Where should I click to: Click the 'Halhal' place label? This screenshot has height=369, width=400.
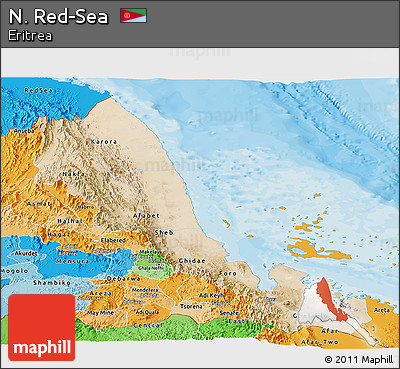[x=70, y=221]
